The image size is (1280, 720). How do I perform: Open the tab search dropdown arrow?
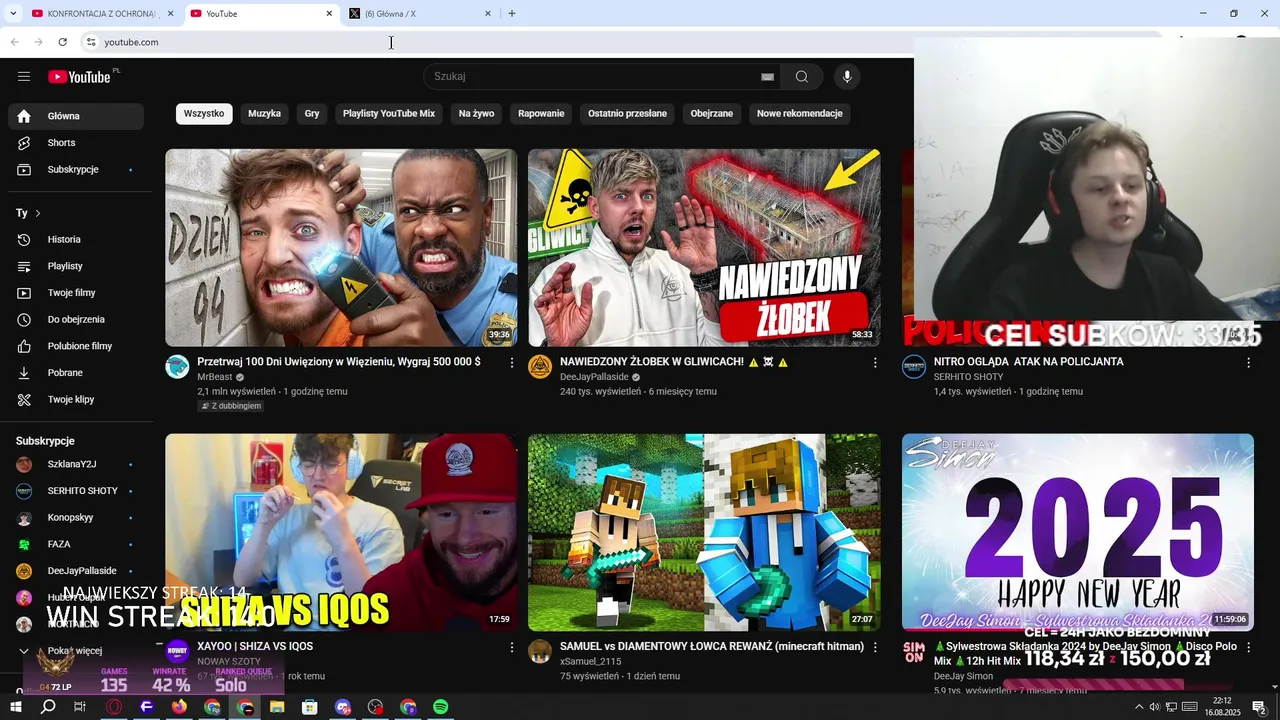pyautogui.click(x=13, y=14)
